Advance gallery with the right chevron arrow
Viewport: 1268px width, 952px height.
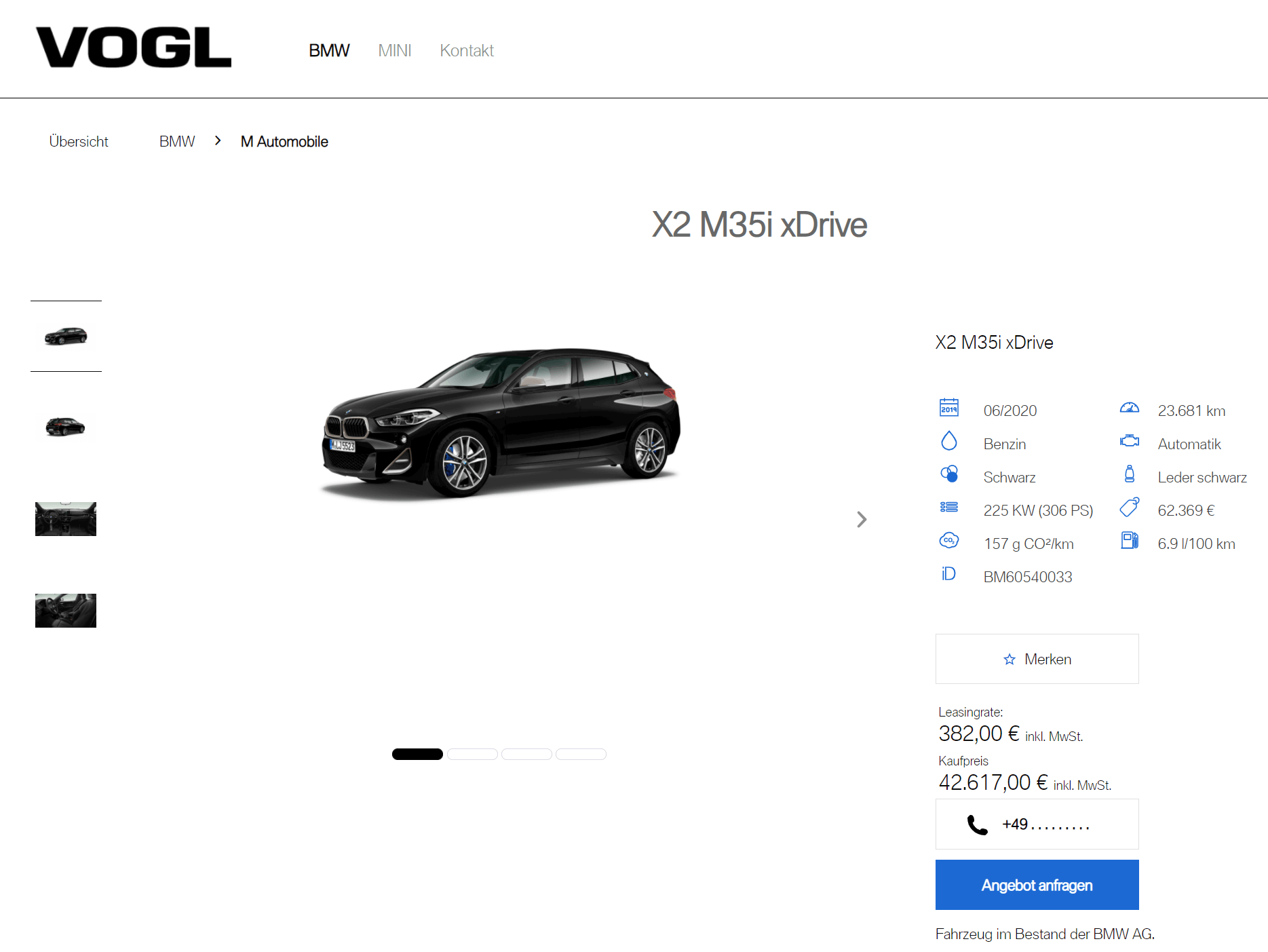[x=862, y=519]
